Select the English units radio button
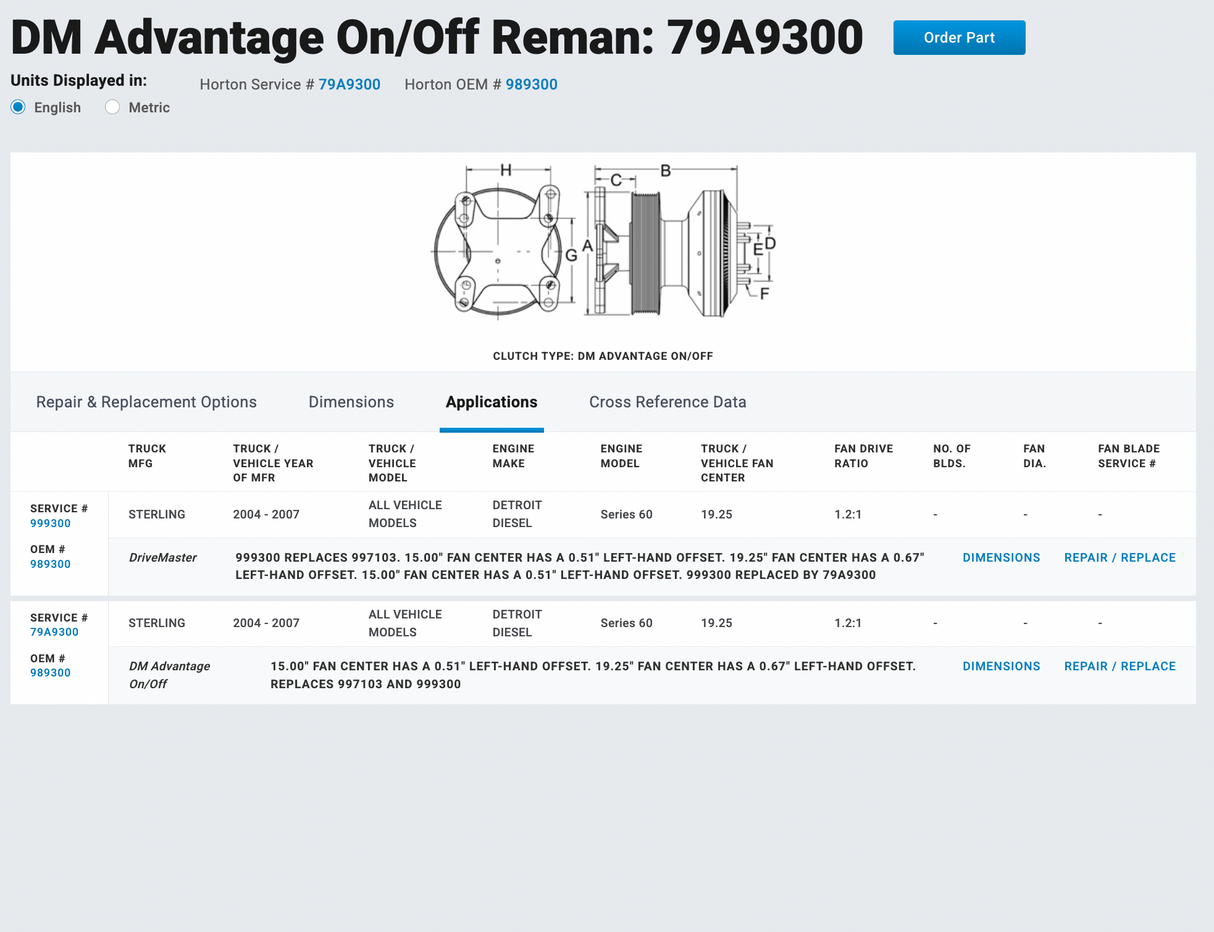1214x932 pixels. (x=18, y=107)
